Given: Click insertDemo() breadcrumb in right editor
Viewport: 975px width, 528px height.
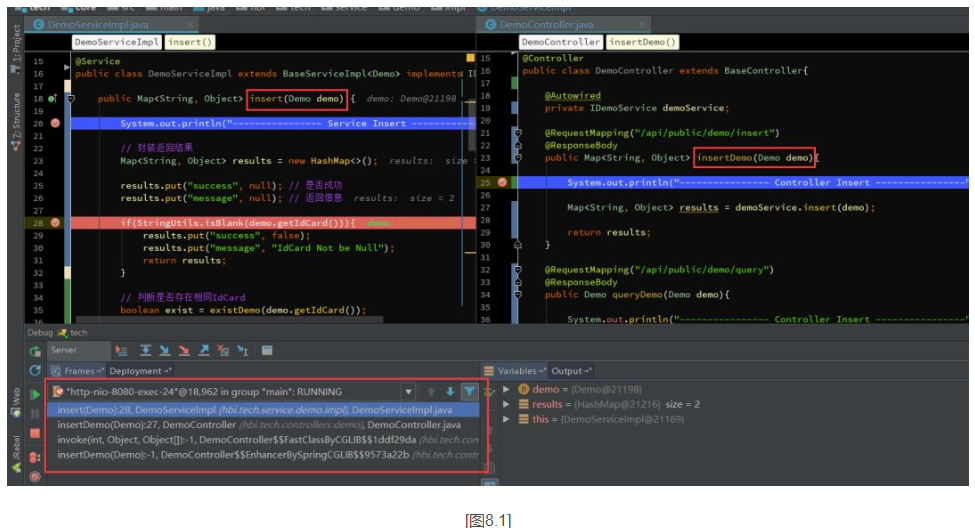Looking at the screenshot, I should coord(642,42).
